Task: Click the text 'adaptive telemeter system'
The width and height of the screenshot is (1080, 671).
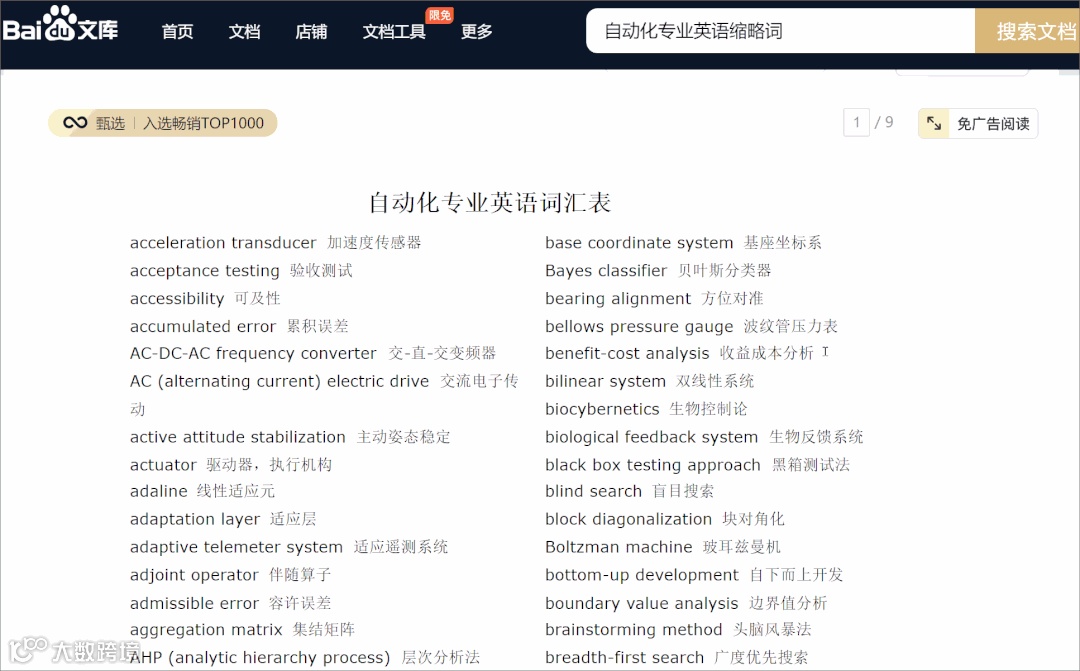Action: [x=236, y=547]
